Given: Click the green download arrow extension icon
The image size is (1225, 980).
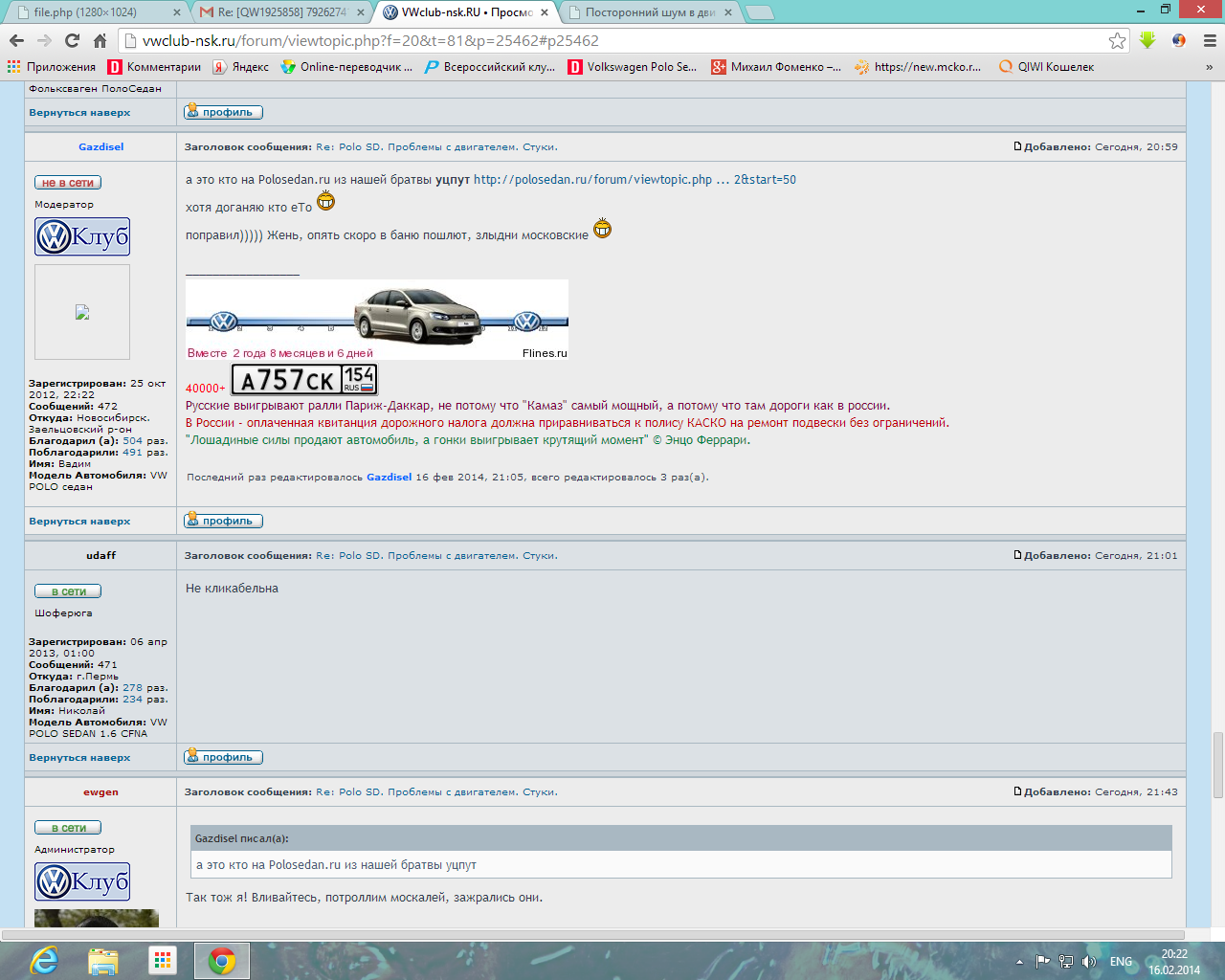Looking at the screenshot, I should (x=1147, y=40).
